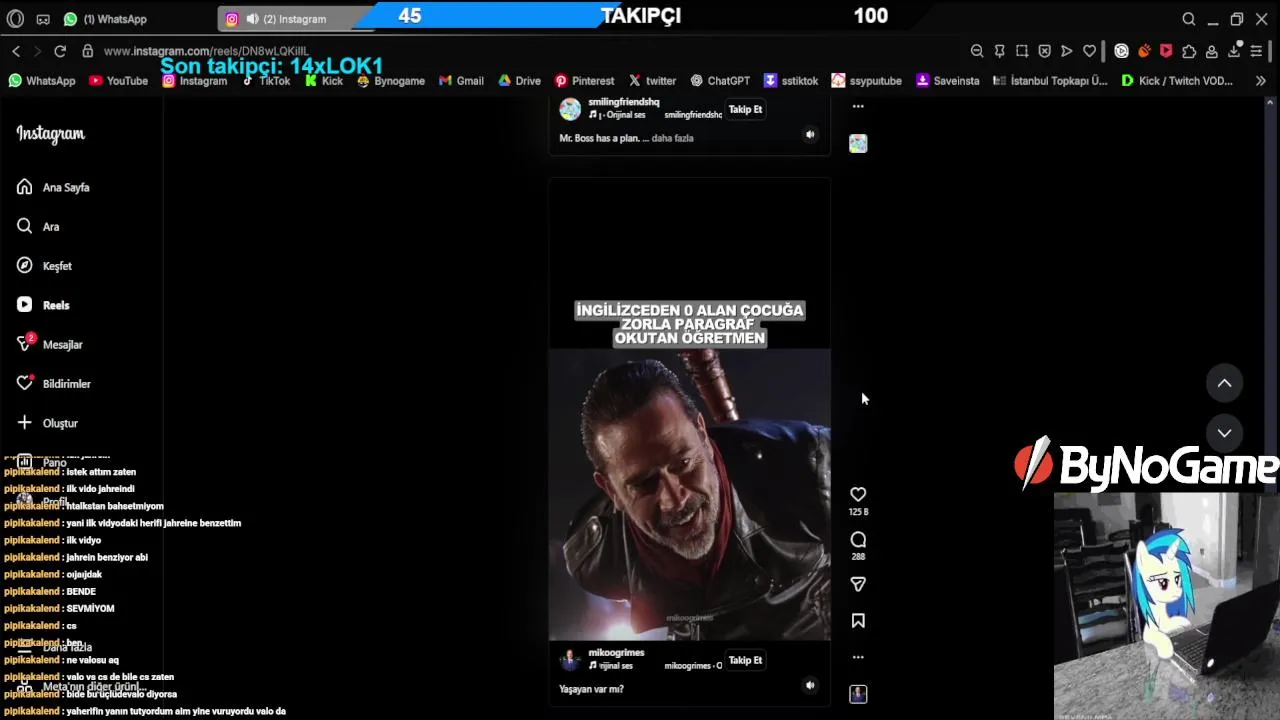Open the Opera main menu icon
1280x720 pixels.
[15, 19]
